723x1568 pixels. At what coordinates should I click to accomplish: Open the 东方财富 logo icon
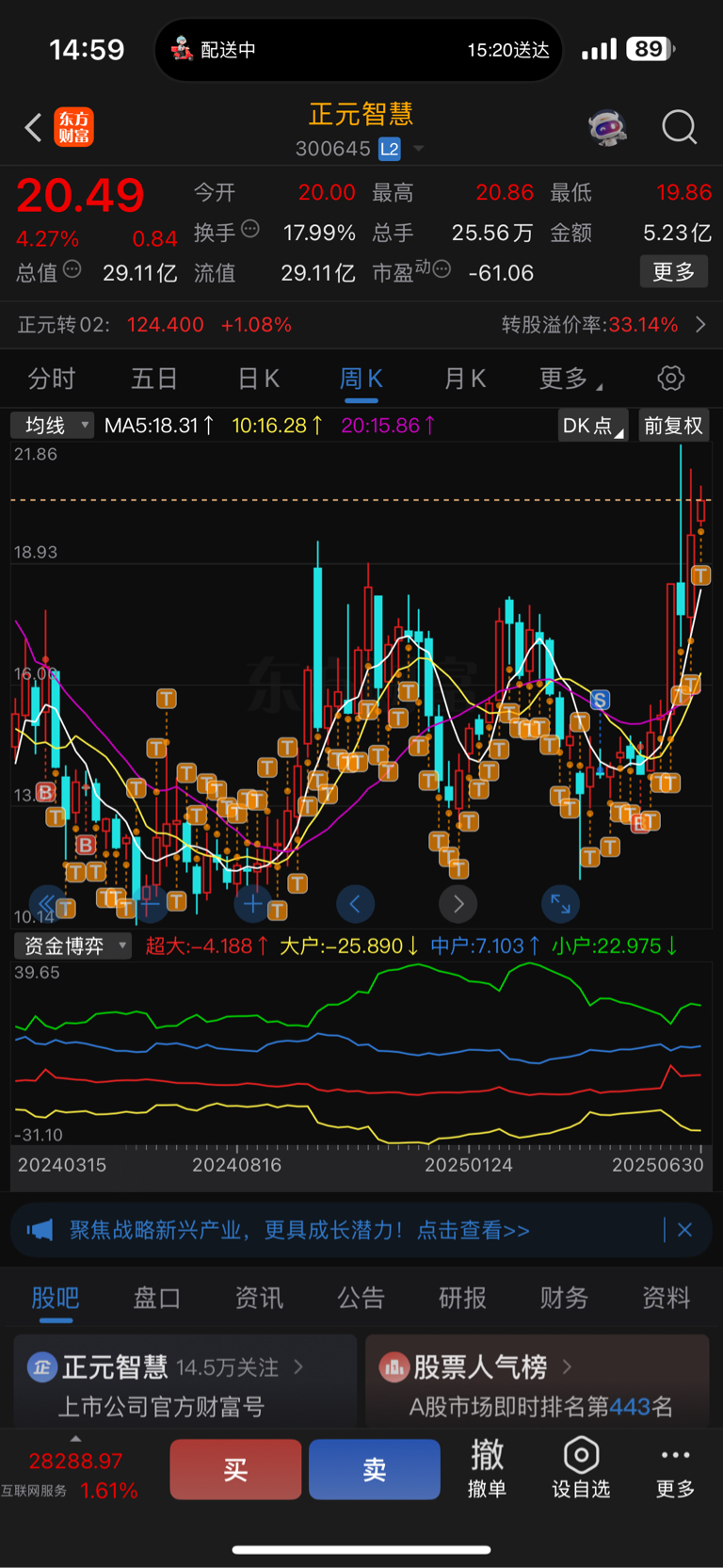[73, 127]
